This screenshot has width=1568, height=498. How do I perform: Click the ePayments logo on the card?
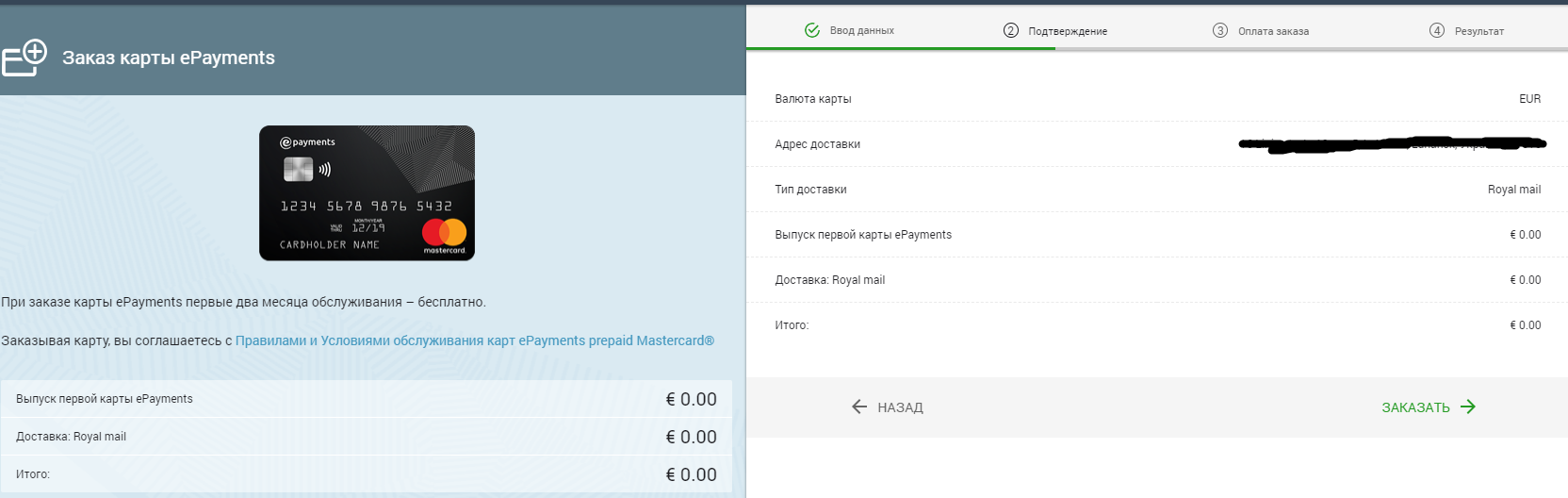(307, 142)
